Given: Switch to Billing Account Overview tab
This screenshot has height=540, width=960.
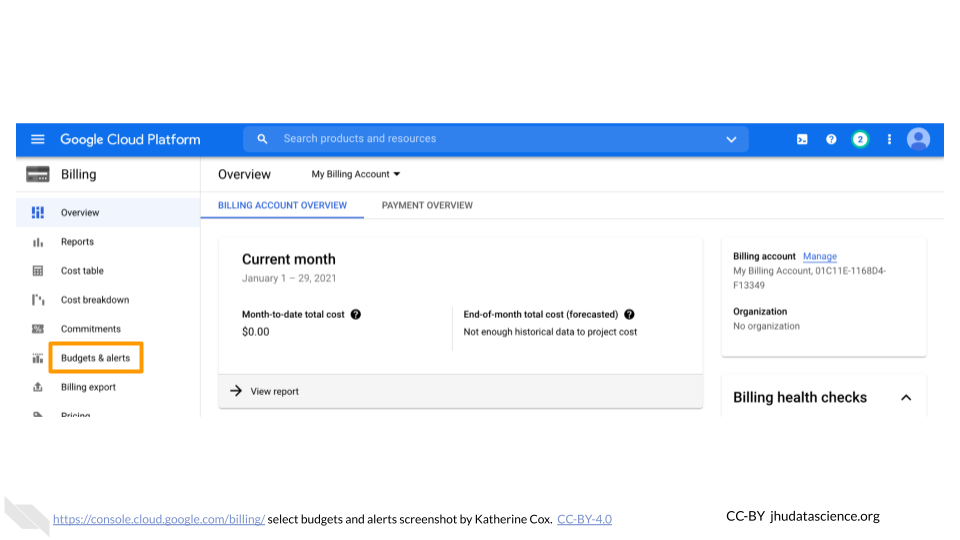Looking at the screenshot, I should click(x=282, y=205).
